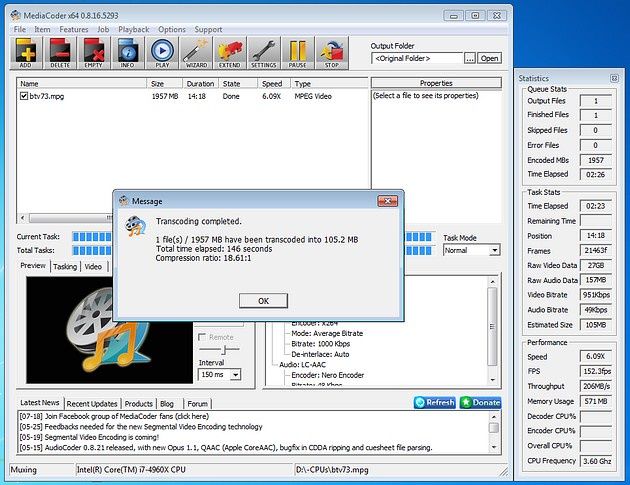Click the DELETE toolbar icon
The height and width of the screenshot is (485, 630).
point(60,53)
